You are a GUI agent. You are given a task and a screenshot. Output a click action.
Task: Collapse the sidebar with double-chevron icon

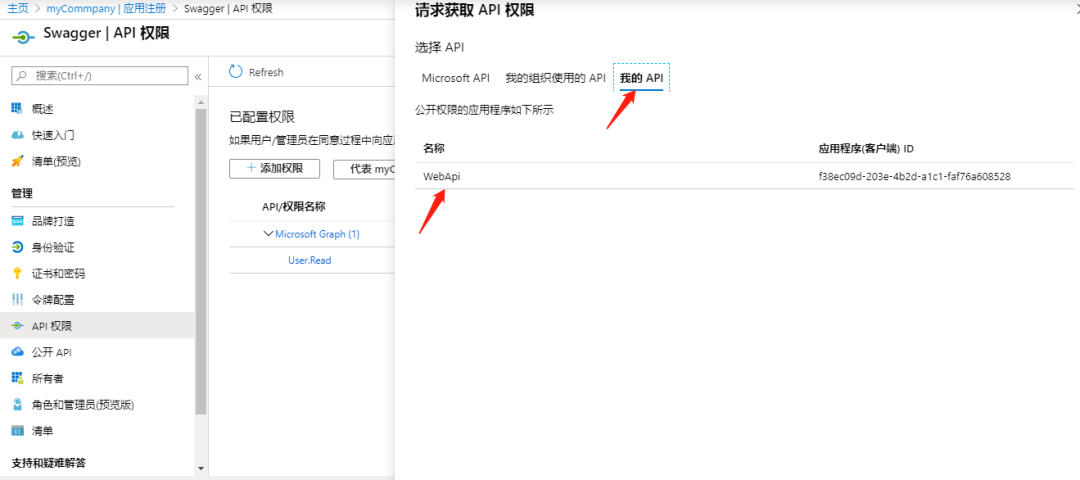point(198,76)
